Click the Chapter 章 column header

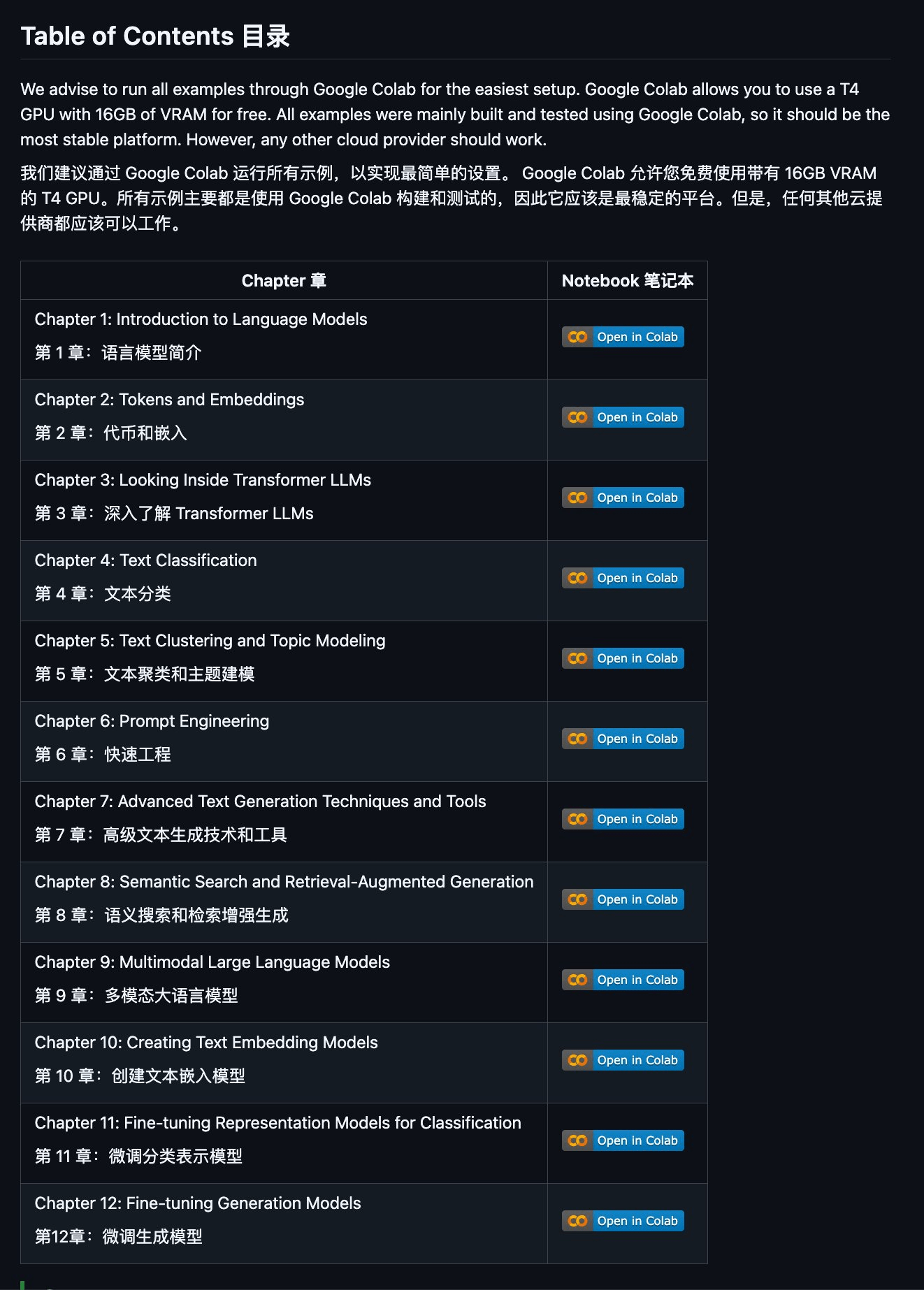click(284, 281)
